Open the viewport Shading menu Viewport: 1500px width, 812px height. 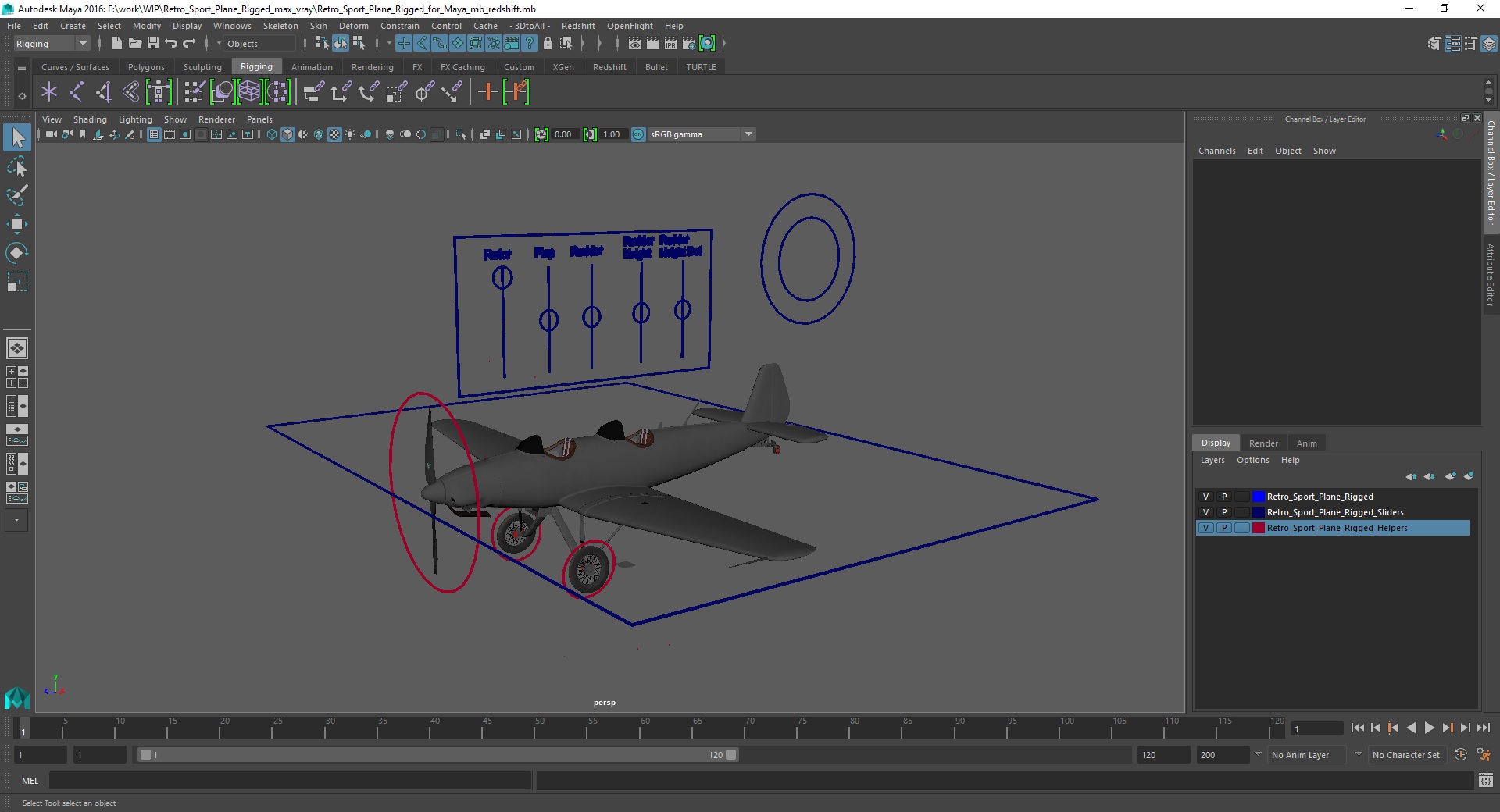pyautogui.click(x=90, y=119)
